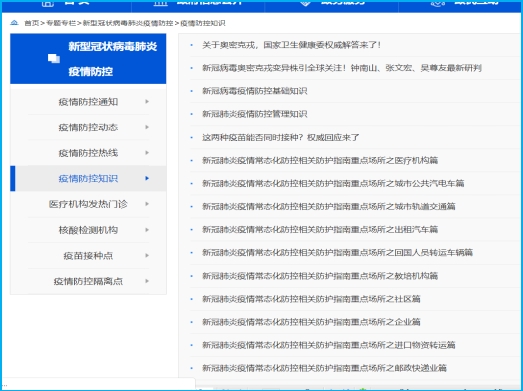Open guide article ending 进口物资转运篇
Image resolution: width=523 pixels, height=391 pixels.
click(329, 345)
